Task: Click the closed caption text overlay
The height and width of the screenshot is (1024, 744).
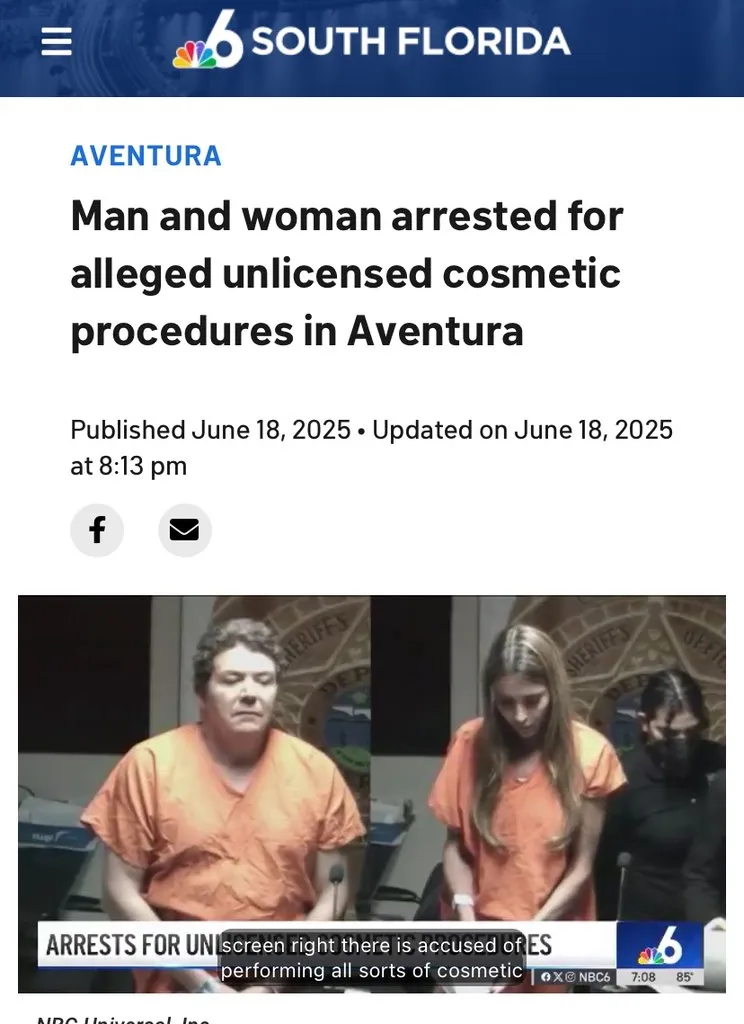Action: point(372,957)
